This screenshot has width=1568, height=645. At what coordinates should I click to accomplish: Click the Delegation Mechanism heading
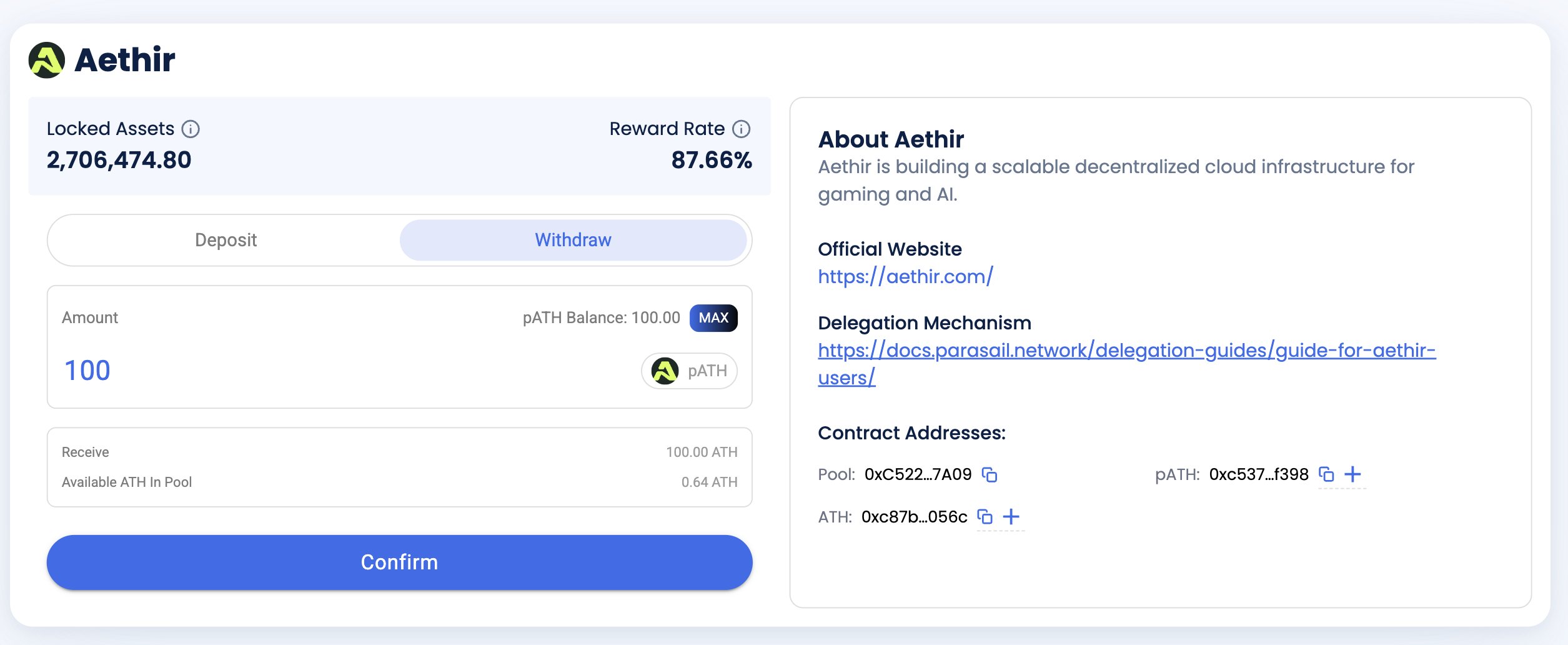[x=925, y=323]
